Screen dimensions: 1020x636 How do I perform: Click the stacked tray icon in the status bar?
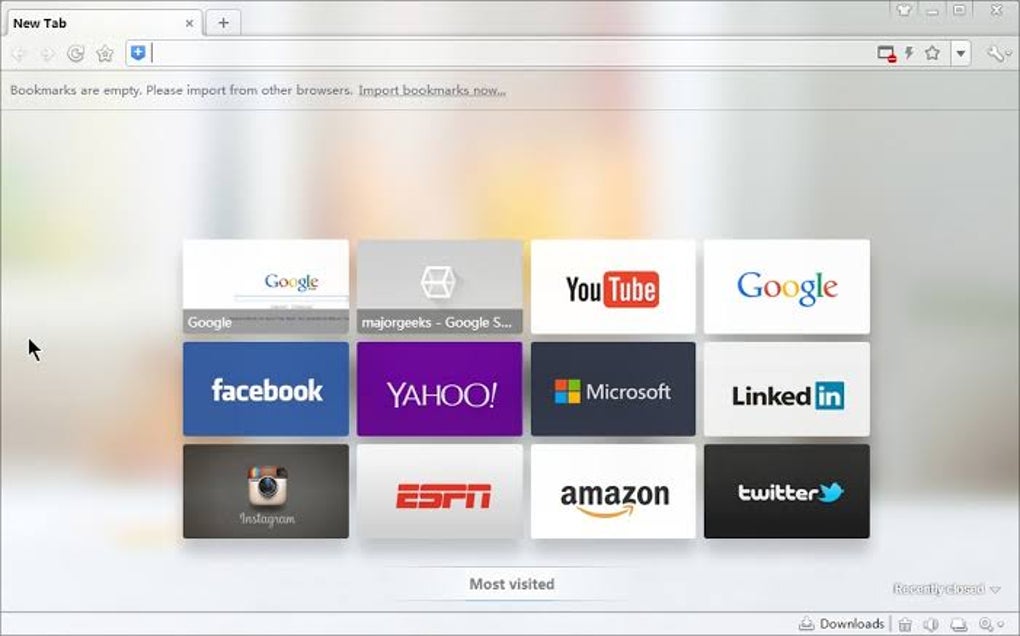pyautogui.click(x=958, y=625)
